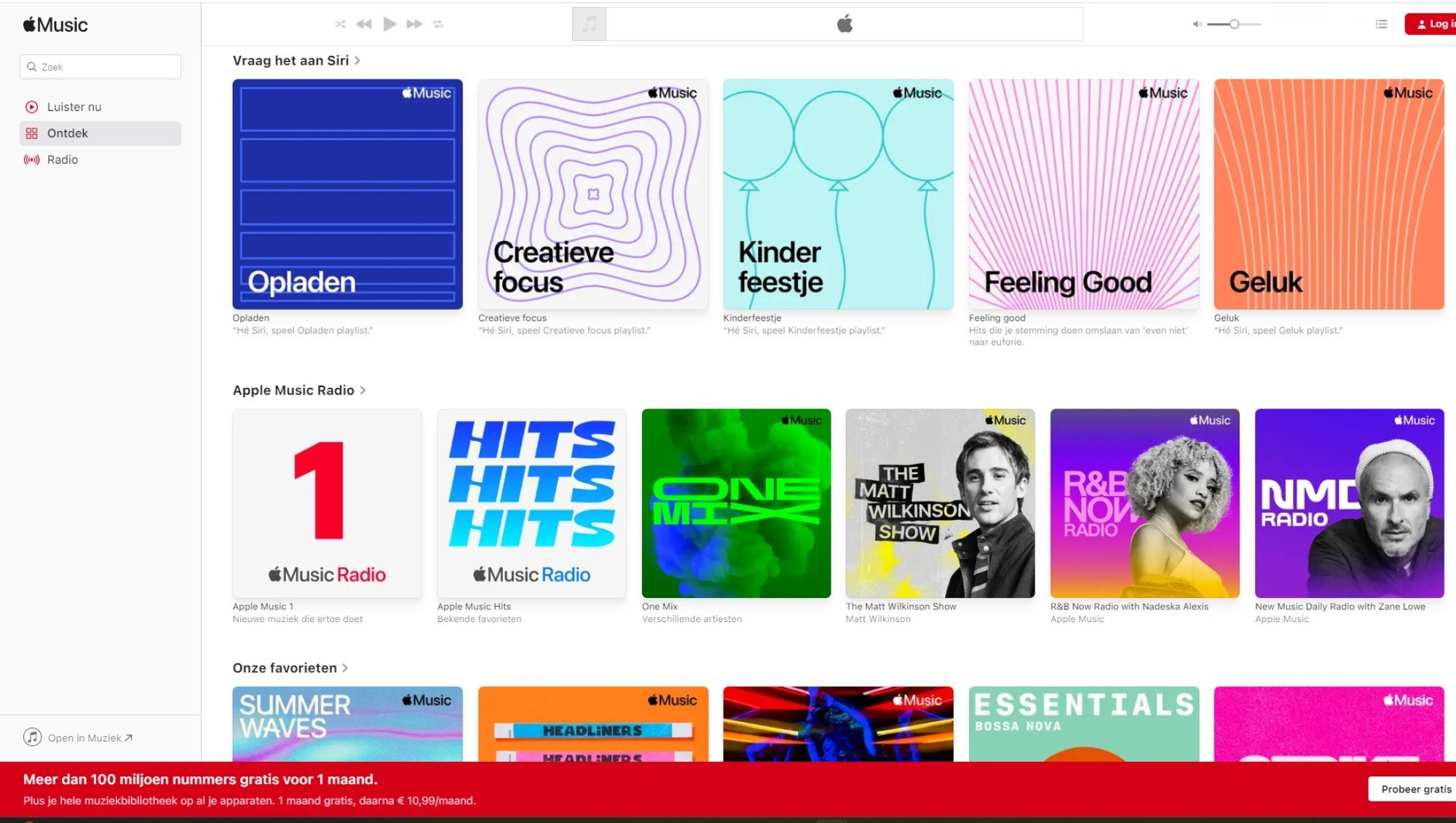Click the Apple Music logo
The height and width of the screenshot is (823, 1456).
click(55, 25)
